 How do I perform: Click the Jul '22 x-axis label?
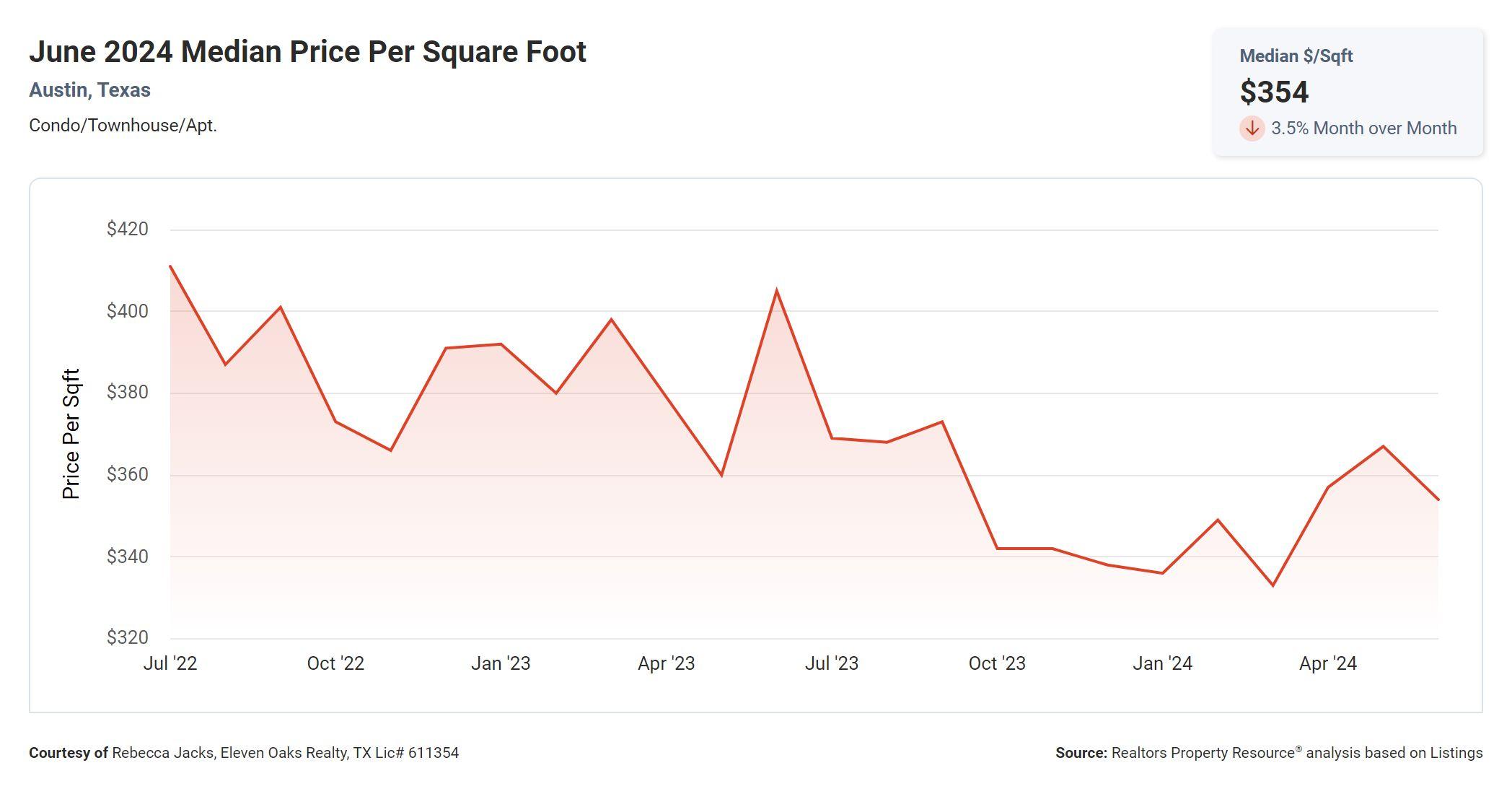[170, 663]
